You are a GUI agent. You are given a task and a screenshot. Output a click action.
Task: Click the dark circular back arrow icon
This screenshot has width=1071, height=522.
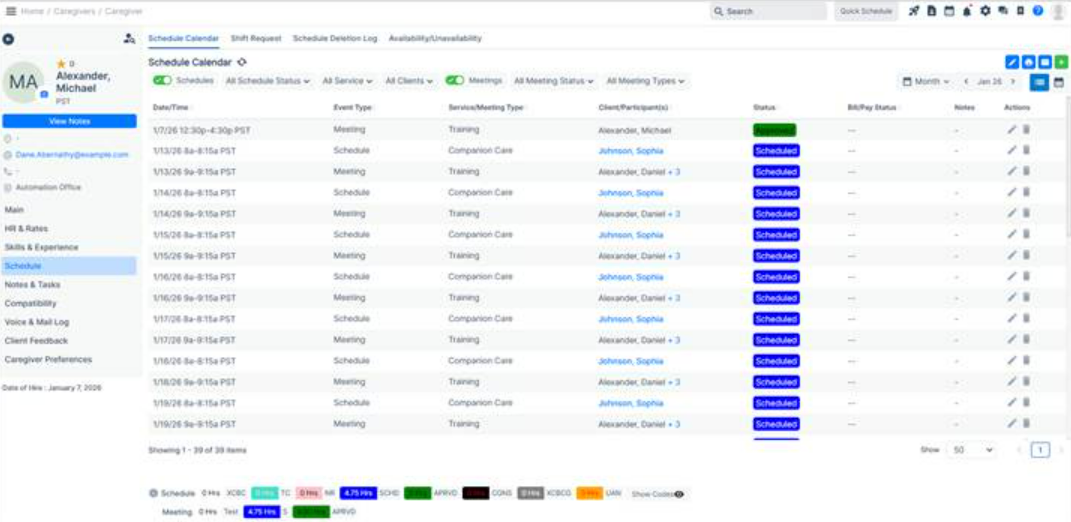9,39
